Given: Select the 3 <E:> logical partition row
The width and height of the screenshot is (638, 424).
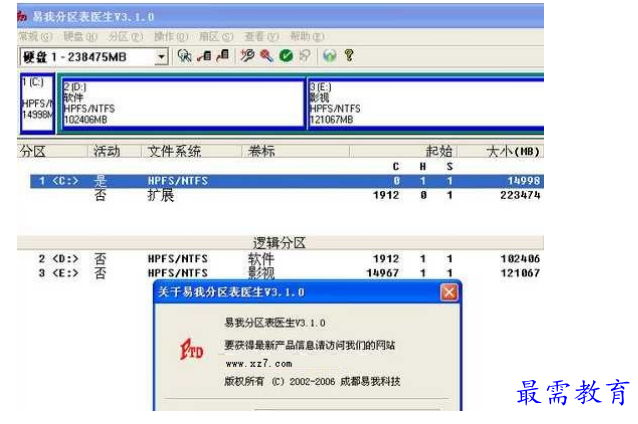Looking at the screenshot, I should pos(287,273).
